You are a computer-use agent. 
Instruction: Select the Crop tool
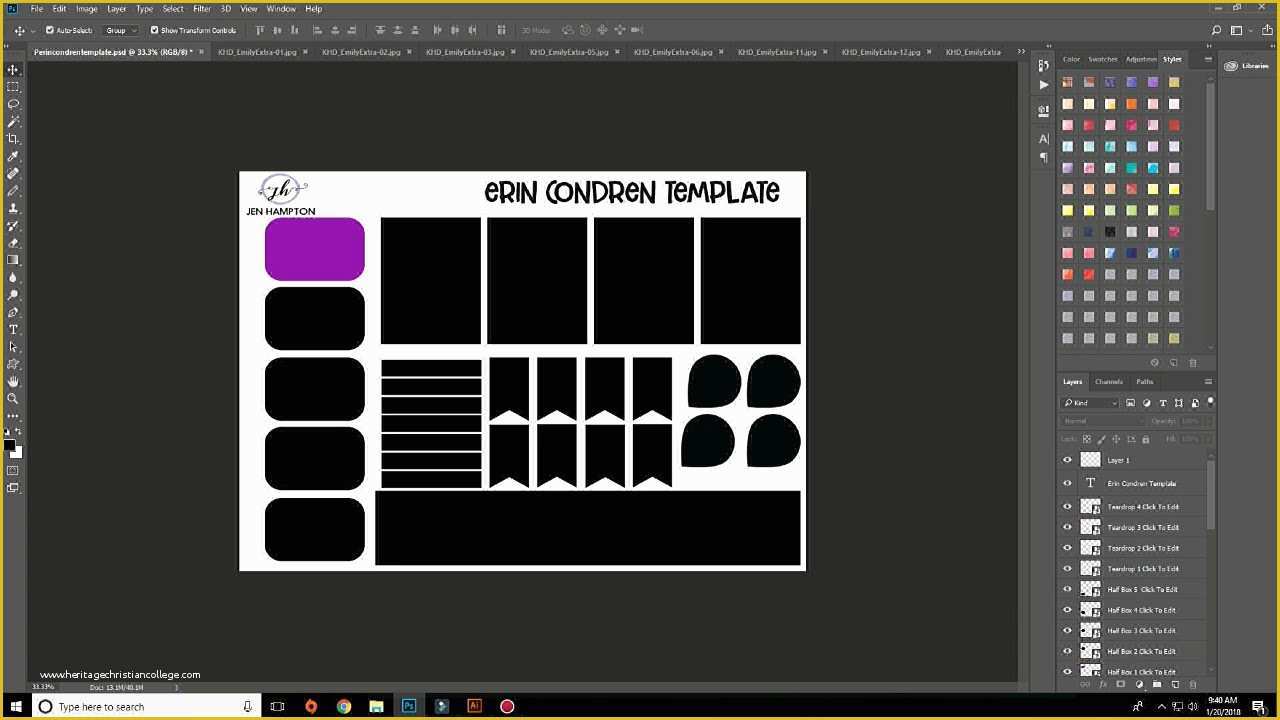[13, 139]
